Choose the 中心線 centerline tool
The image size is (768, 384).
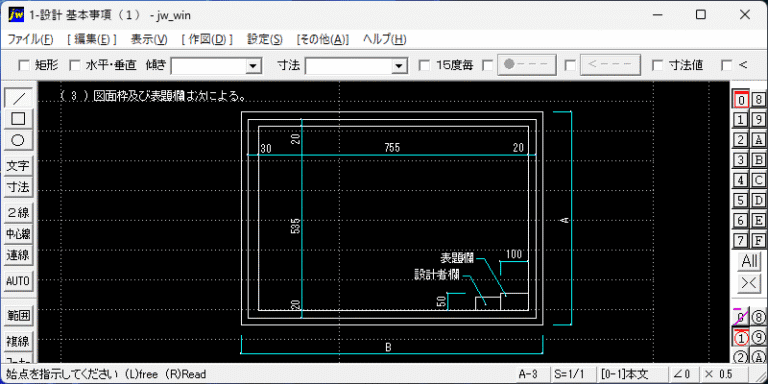[18, 234]
